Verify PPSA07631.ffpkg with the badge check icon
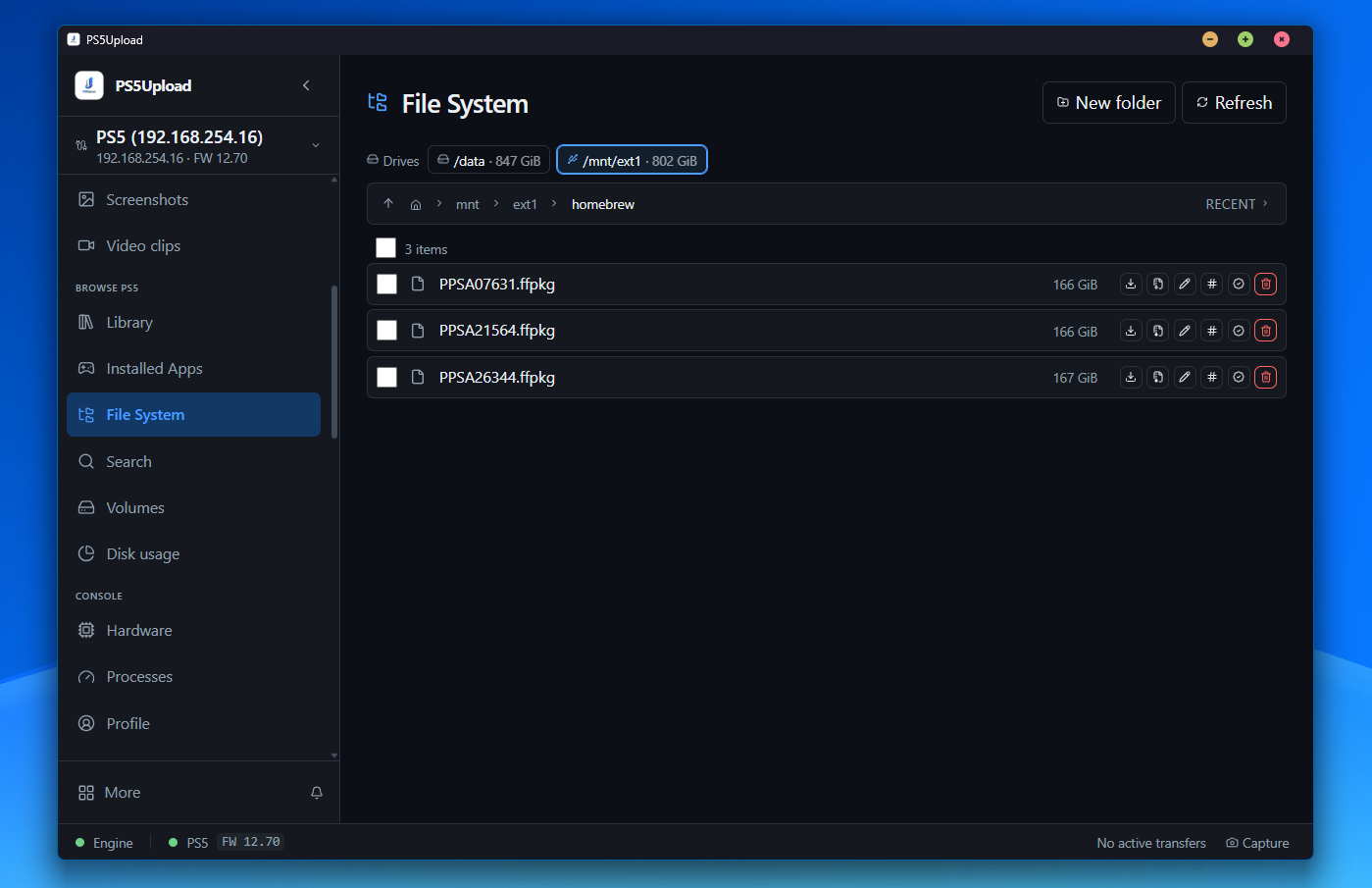Viewport: 1372px width, 888px height. click(1239, 285)
